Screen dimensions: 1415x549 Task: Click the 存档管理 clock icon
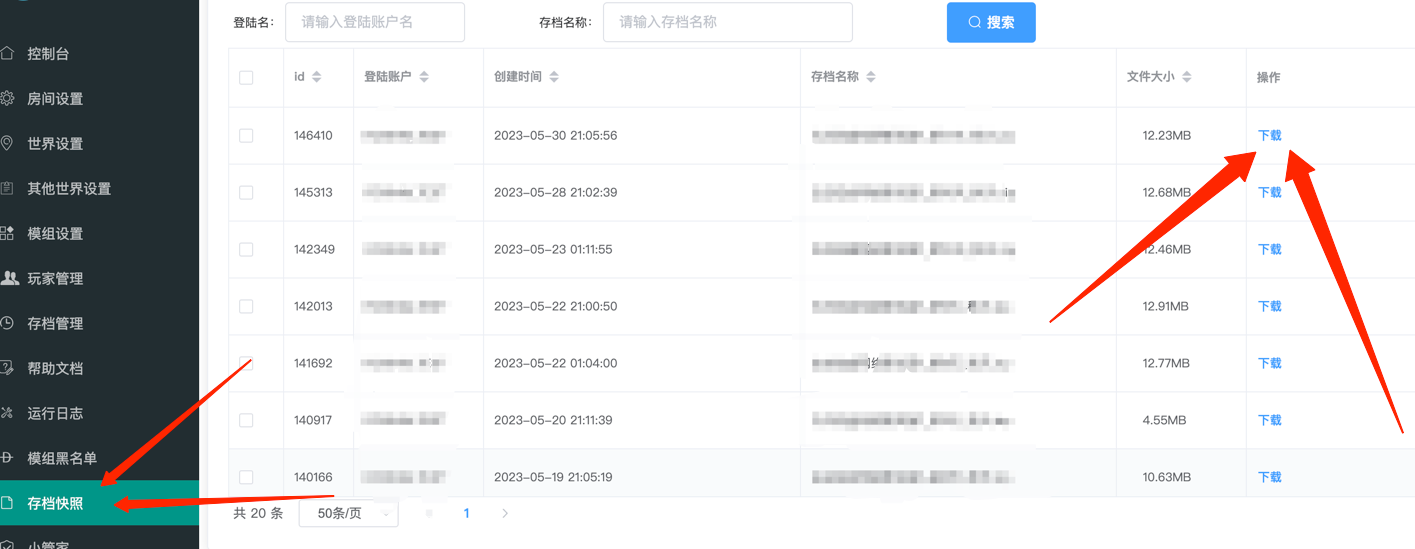(7, 324)
